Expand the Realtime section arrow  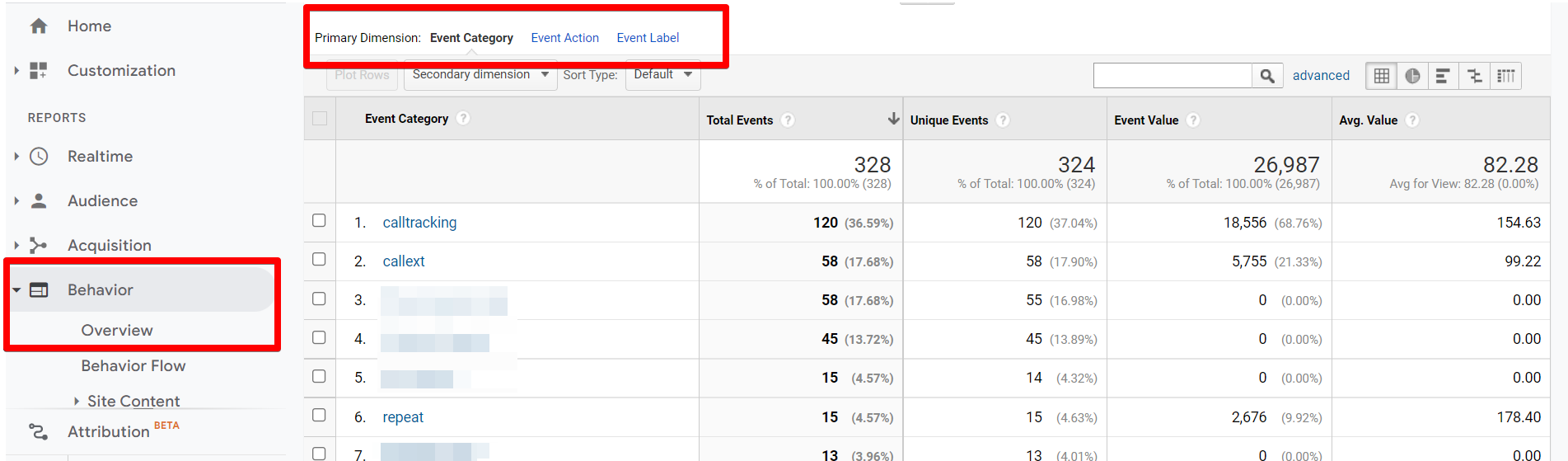(x=16, y=156)
